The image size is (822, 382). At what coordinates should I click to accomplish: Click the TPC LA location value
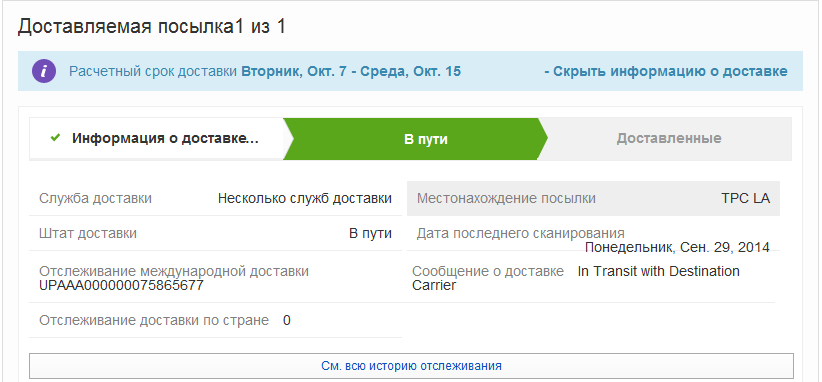tap(745, 199)
